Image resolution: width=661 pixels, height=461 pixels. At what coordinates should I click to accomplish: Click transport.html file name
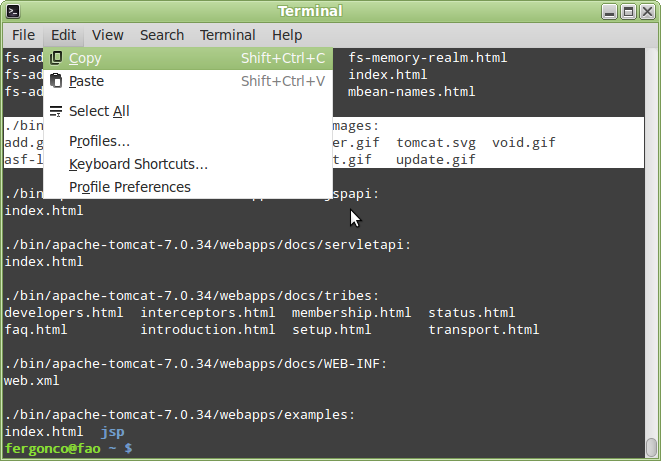pos(484,330)
